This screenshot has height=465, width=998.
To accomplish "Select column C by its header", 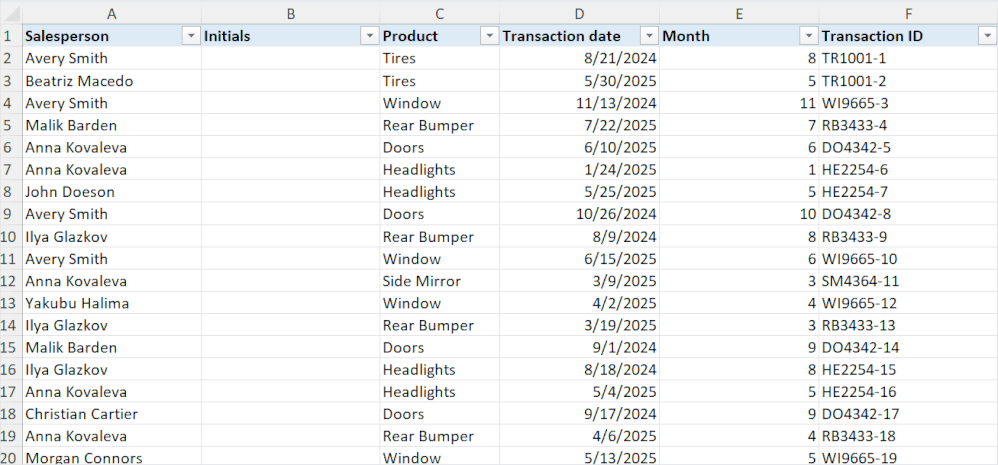I will click(x=439, y=13).
